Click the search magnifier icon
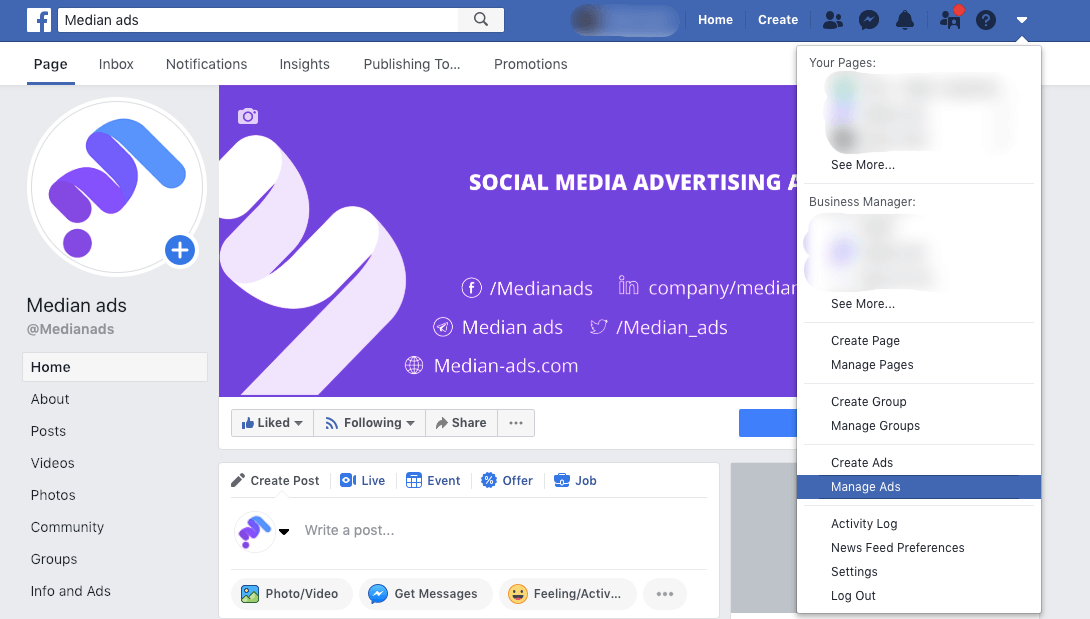 click(x=481, y=19)
